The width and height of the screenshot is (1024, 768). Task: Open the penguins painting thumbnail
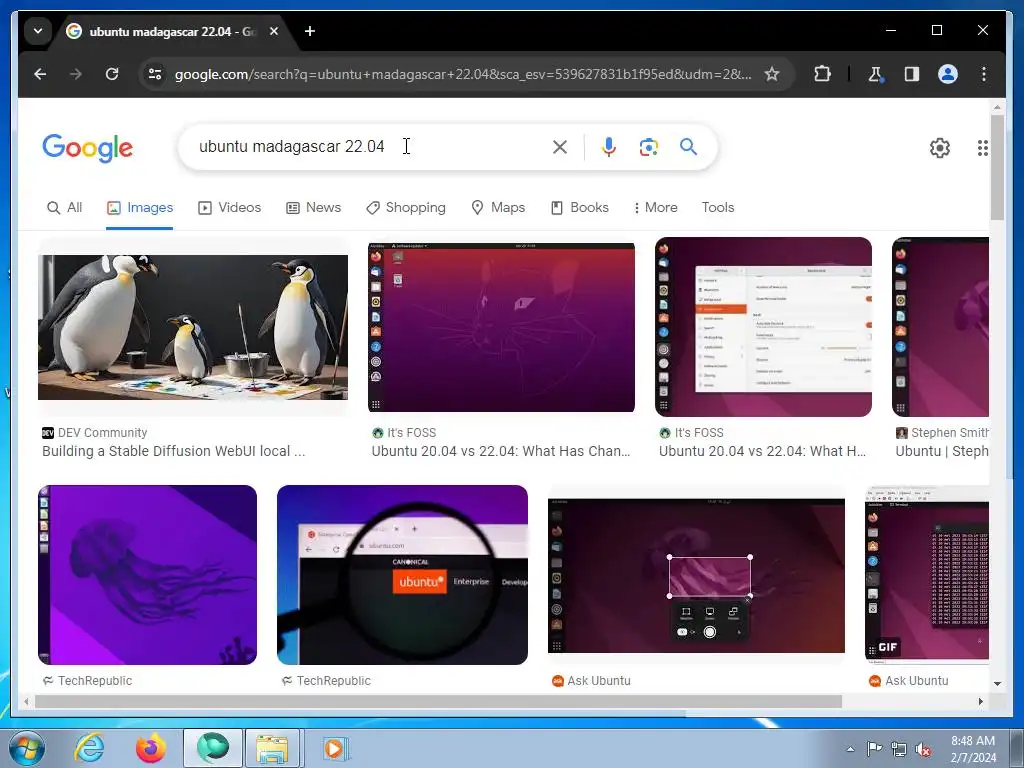tap(193, 327)
